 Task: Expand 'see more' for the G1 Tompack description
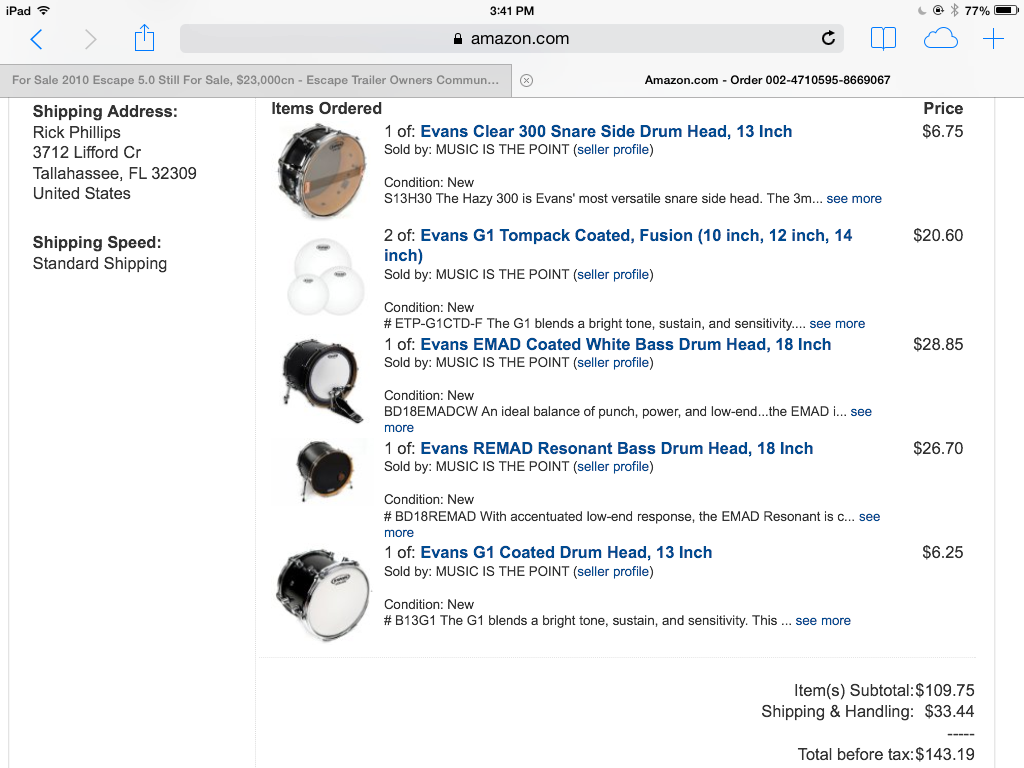(837, 323)
